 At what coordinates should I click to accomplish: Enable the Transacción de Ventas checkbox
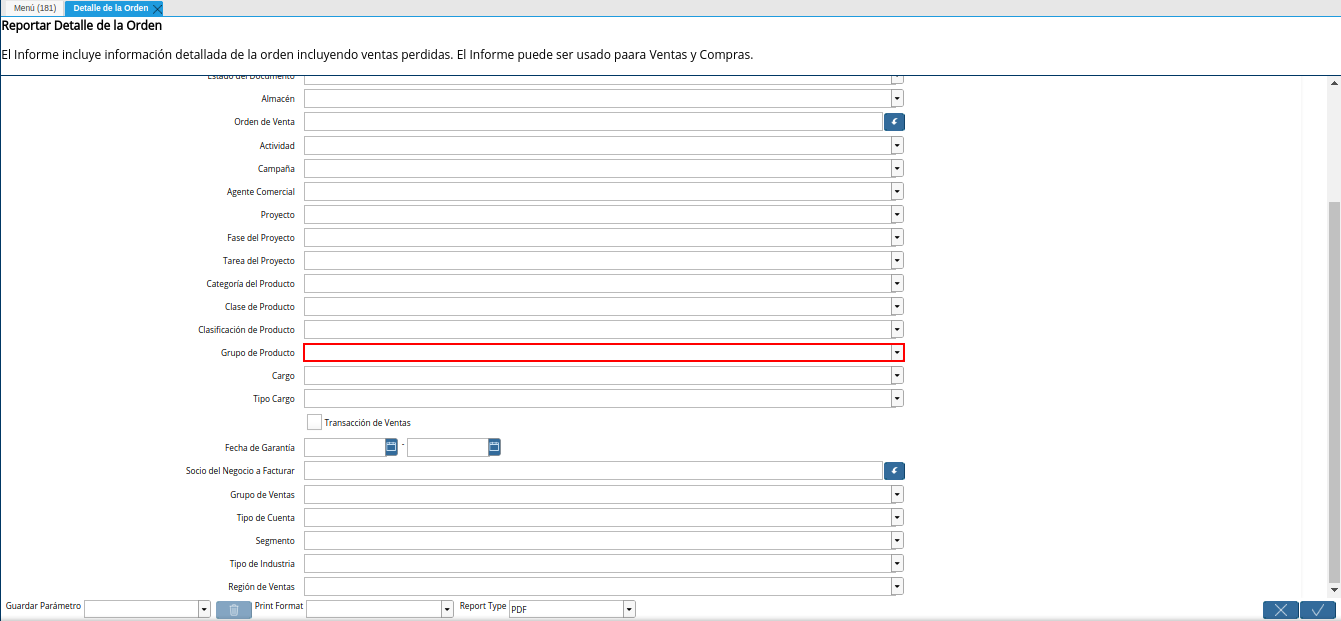314,422
